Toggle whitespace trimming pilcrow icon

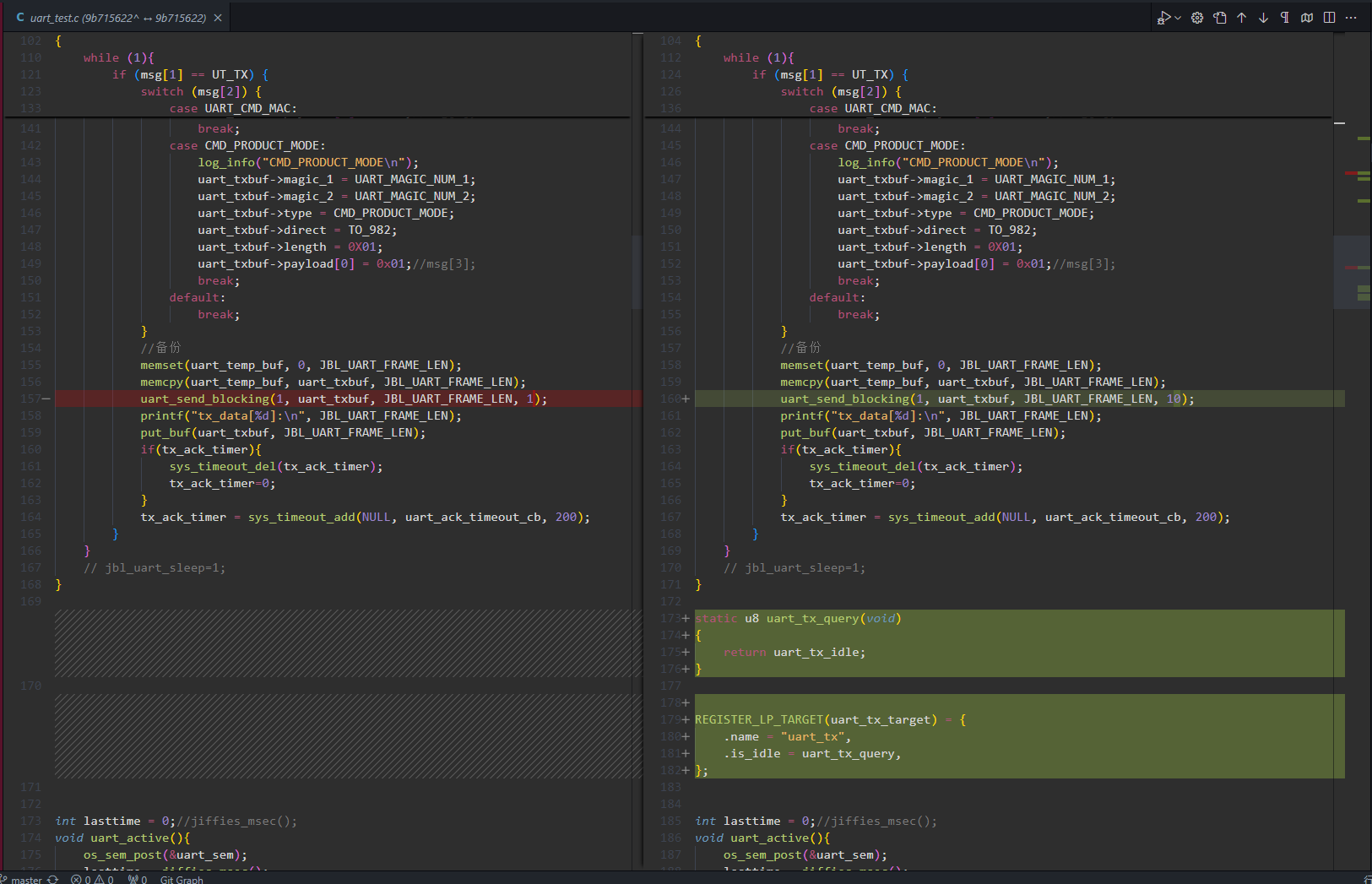[x=1285, y=18]
